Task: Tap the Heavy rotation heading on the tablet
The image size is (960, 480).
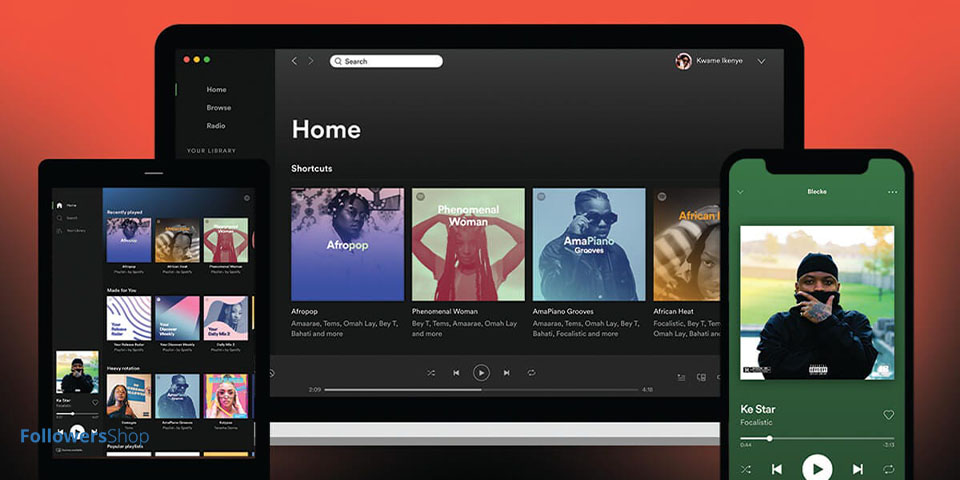Action: click(x=123, y=368)
